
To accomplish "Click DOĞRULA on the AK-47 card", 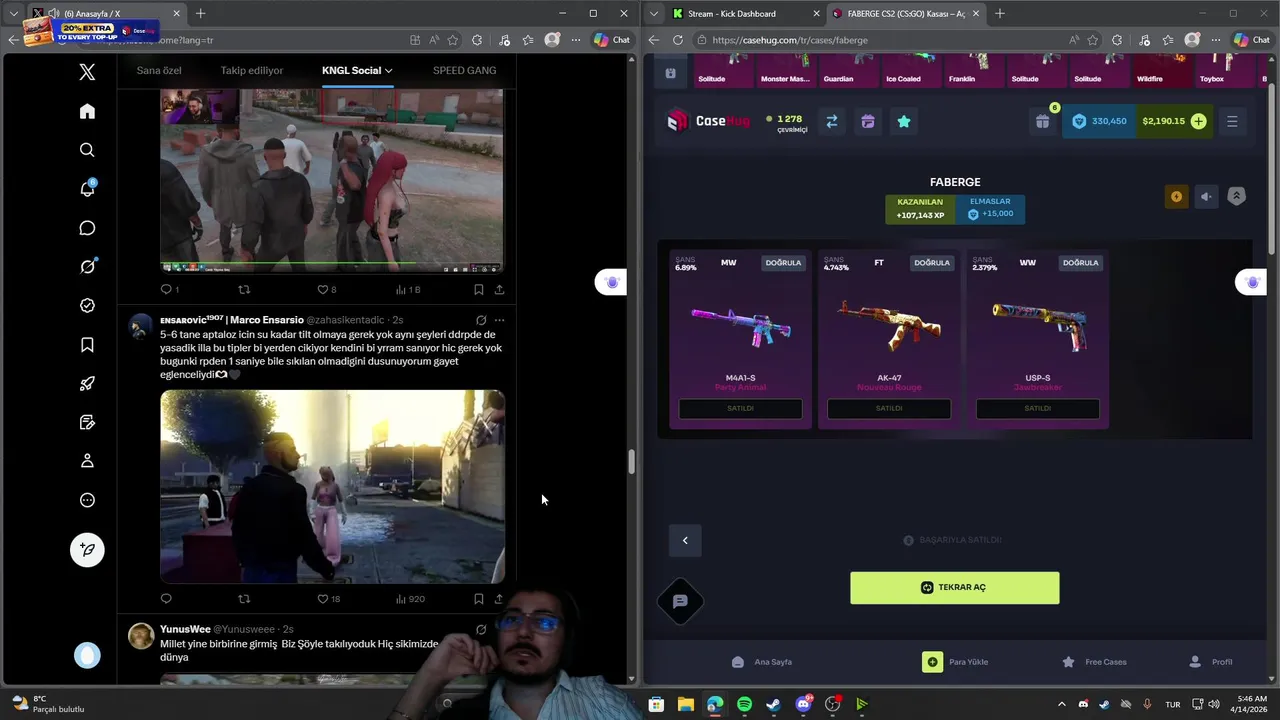I will [931, 263].
